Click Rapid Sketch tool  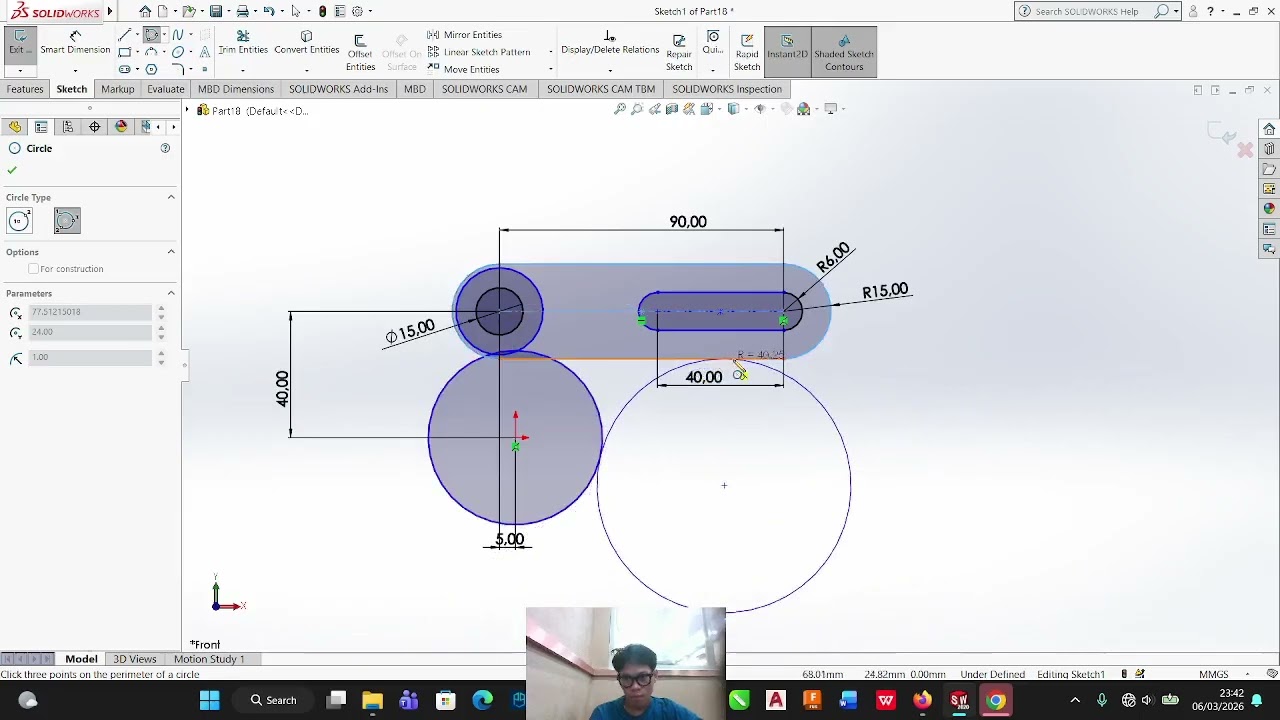747,52
